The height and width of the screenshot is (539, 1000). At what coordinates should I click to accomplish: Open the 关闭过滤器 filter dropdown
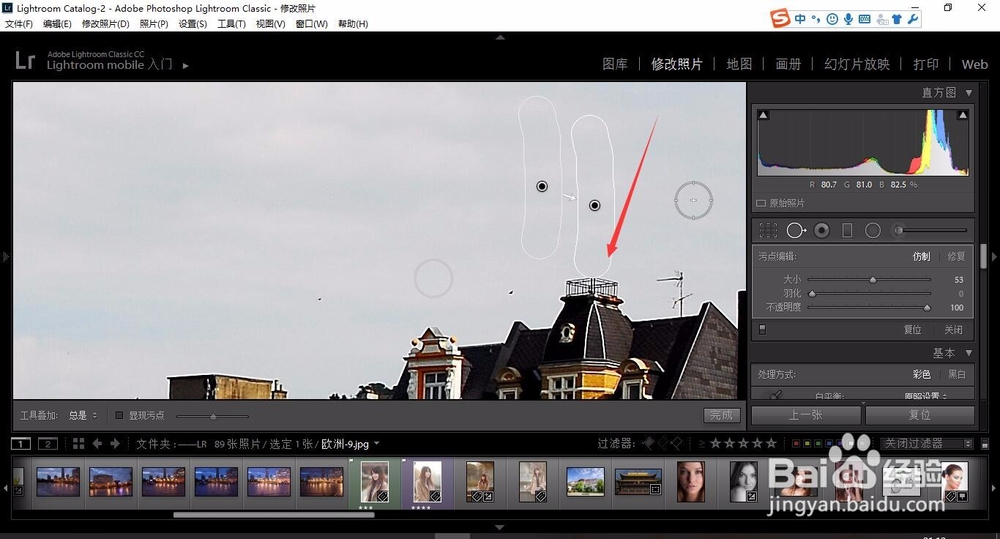click(x=927, y=443)
